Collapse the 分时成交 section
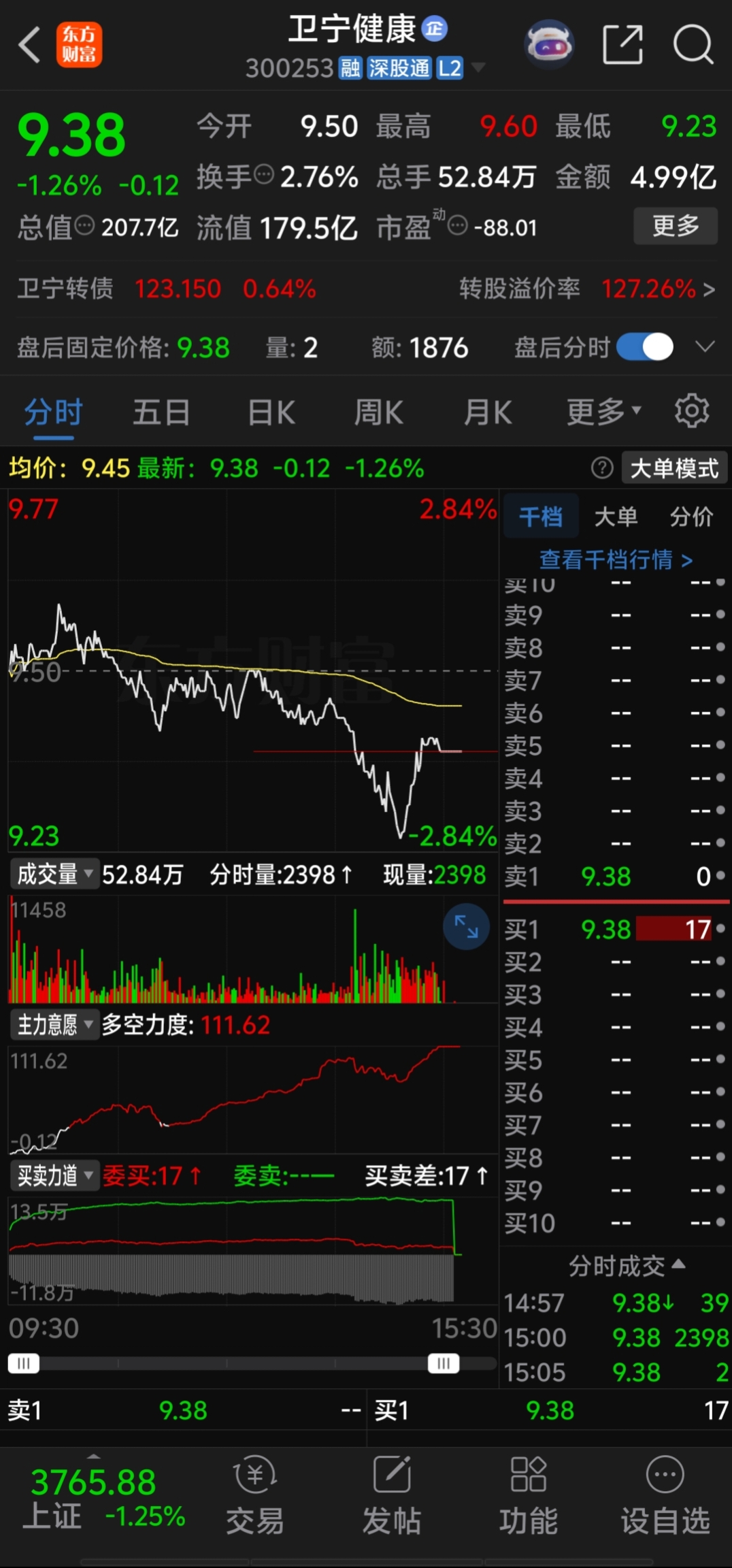The height and width of the screenshot is (1568, 732). pyautogui.click(x=627, y=1266)
